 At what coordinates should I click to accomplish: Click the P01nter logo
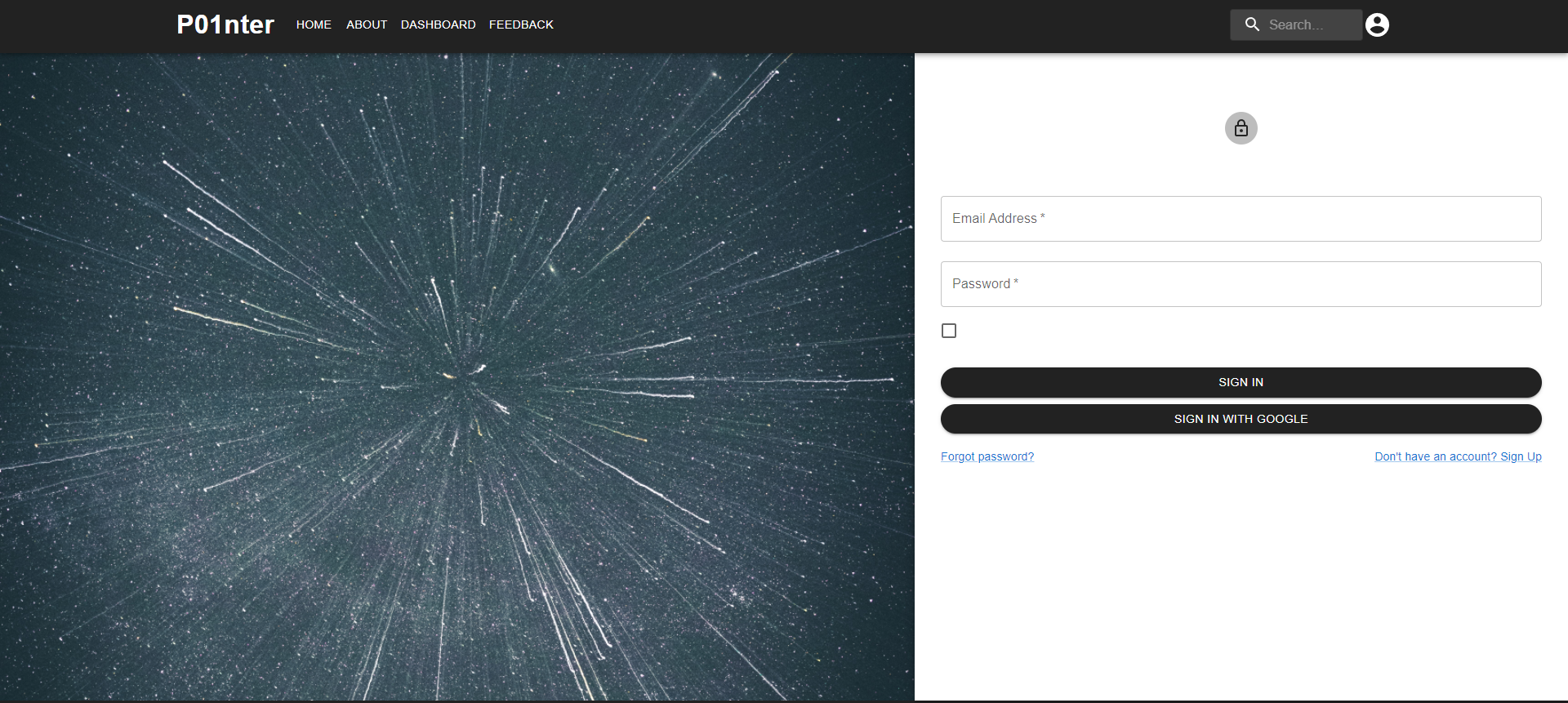click(225, 24)
